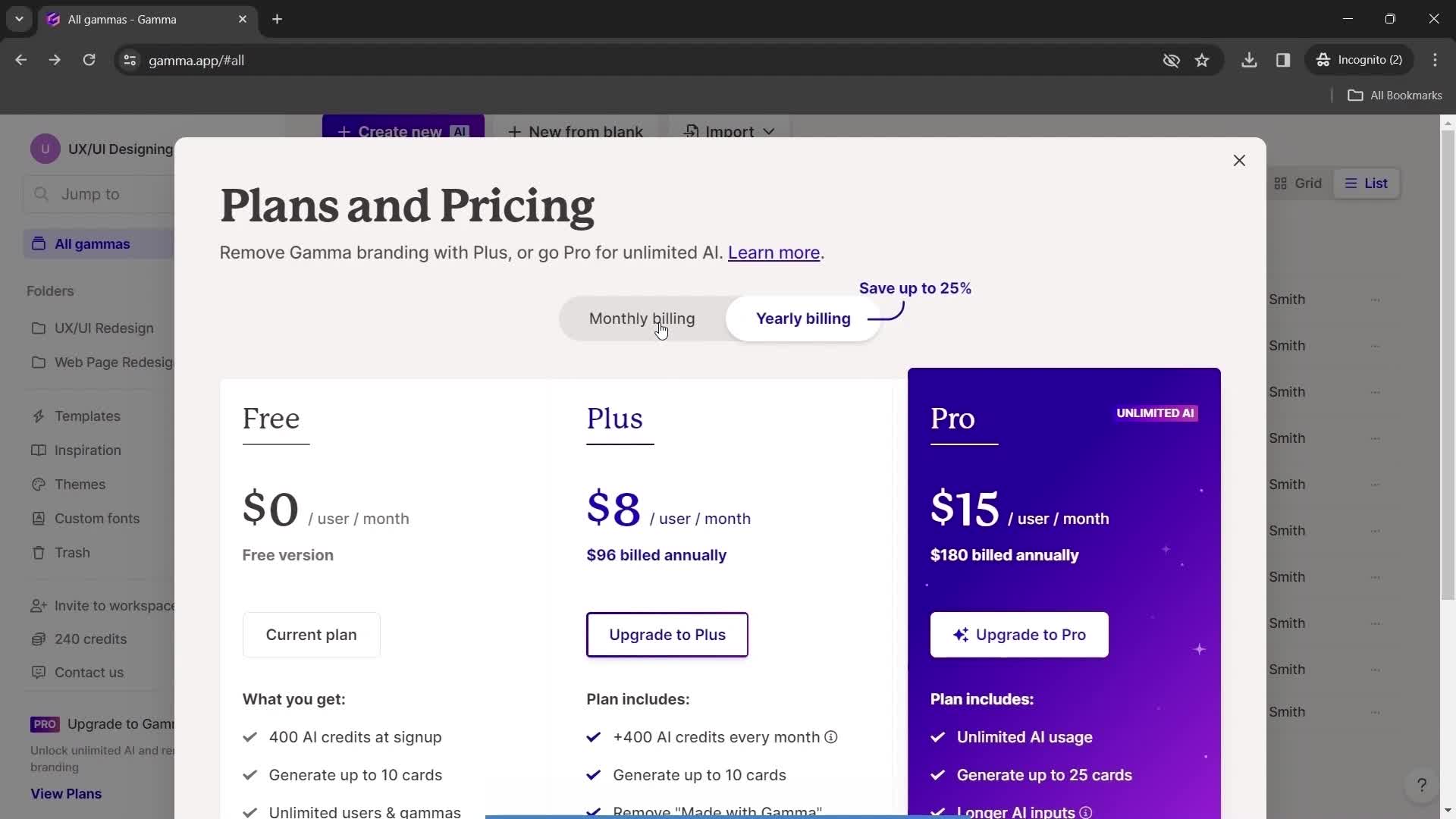1456x819 pixels.
Task: Close the Plans and Pricing dialog
Action: tap(1239, 160)
